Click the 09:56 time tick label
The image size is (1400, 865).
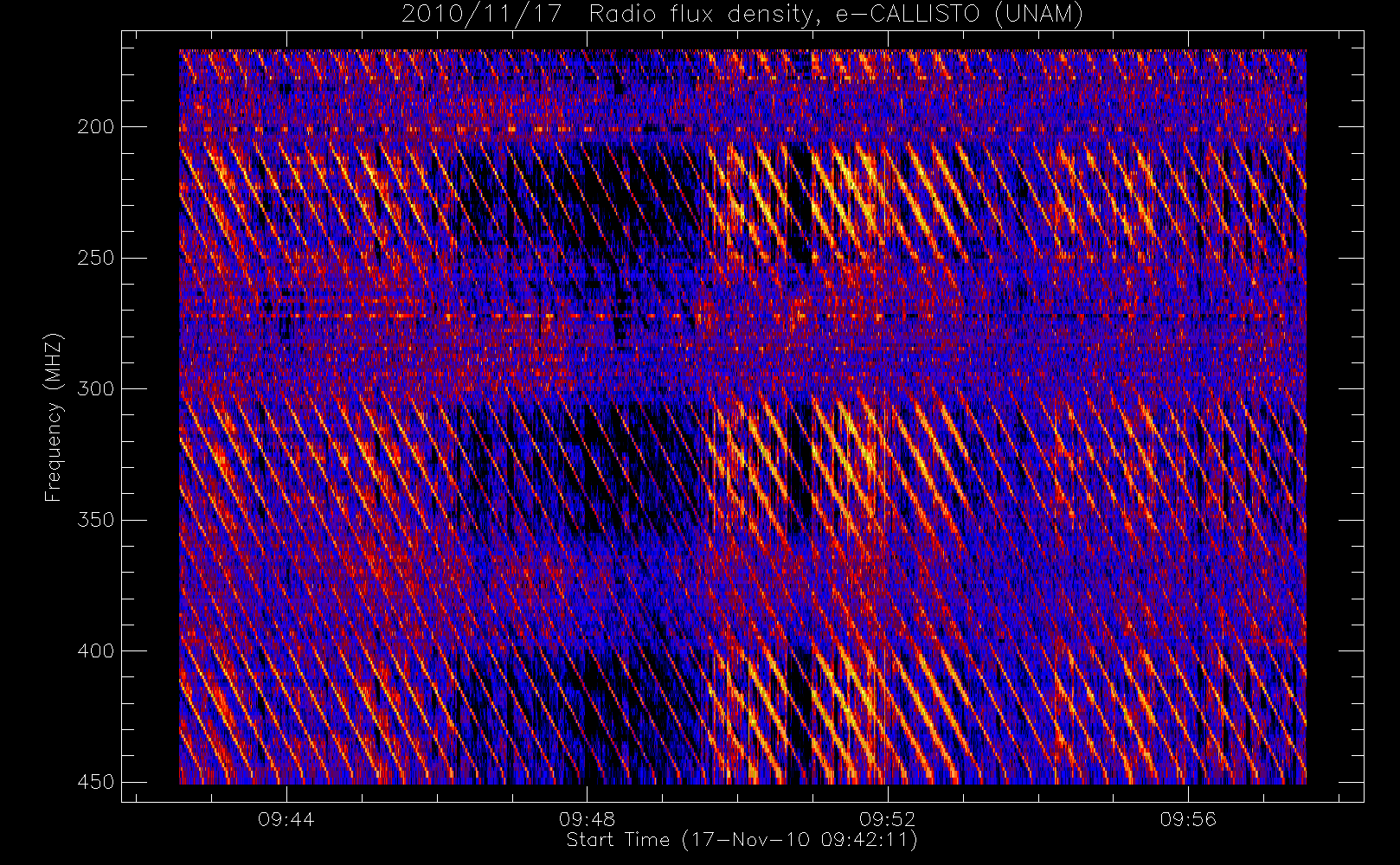coord(1188,818)
